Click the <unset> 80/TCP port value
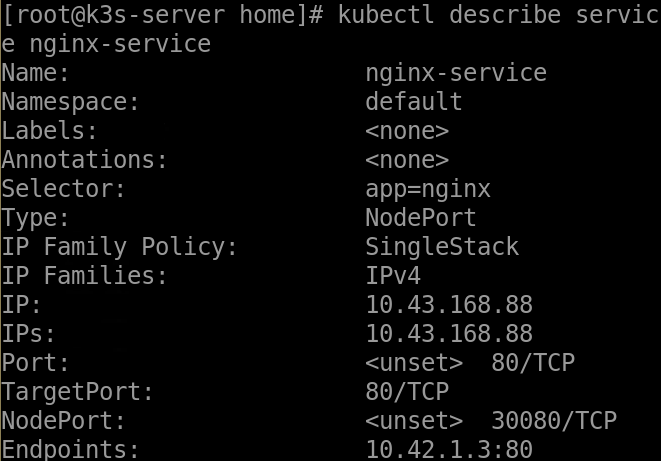 click(470, 363)
